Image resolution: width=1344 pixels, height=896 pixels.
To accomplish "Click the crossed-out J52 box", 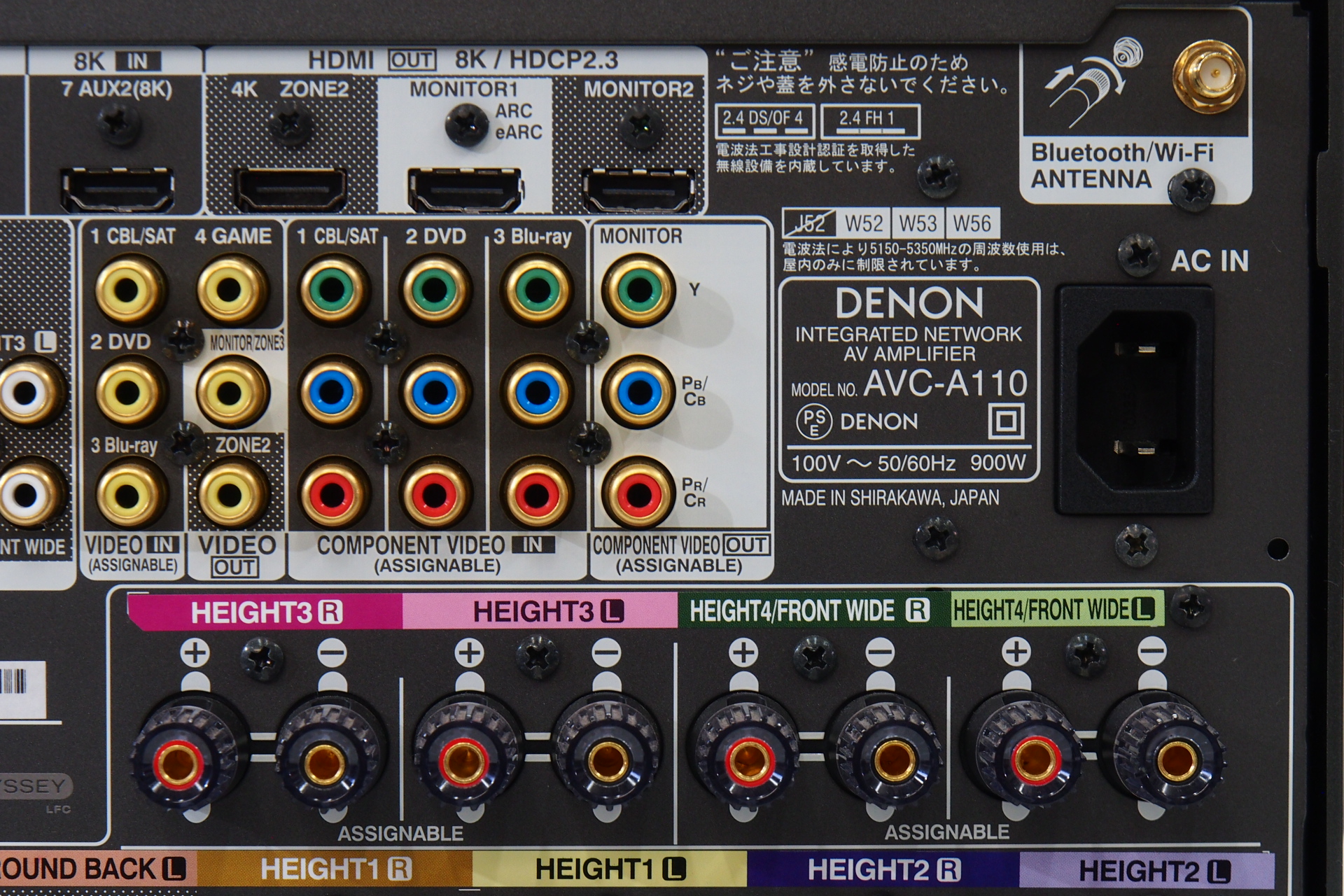I will (809, 223).
